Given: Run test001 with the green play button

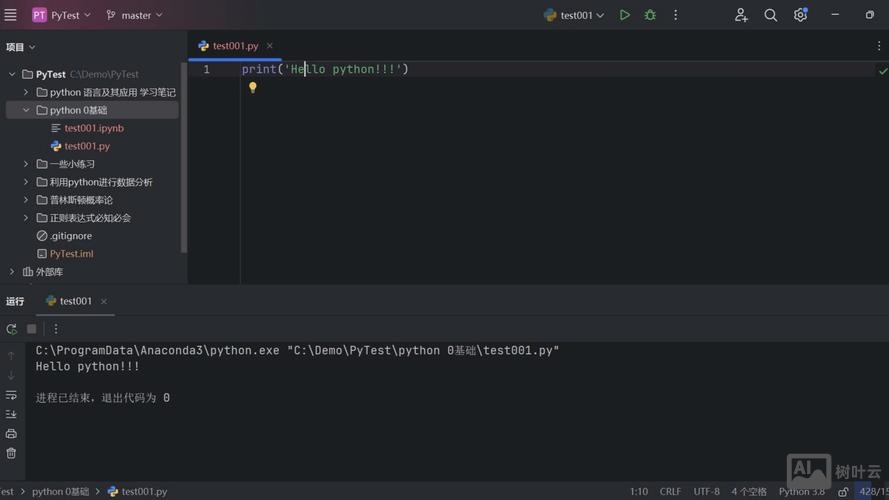Looking at the screenshot, I should (x=625, y=15).
